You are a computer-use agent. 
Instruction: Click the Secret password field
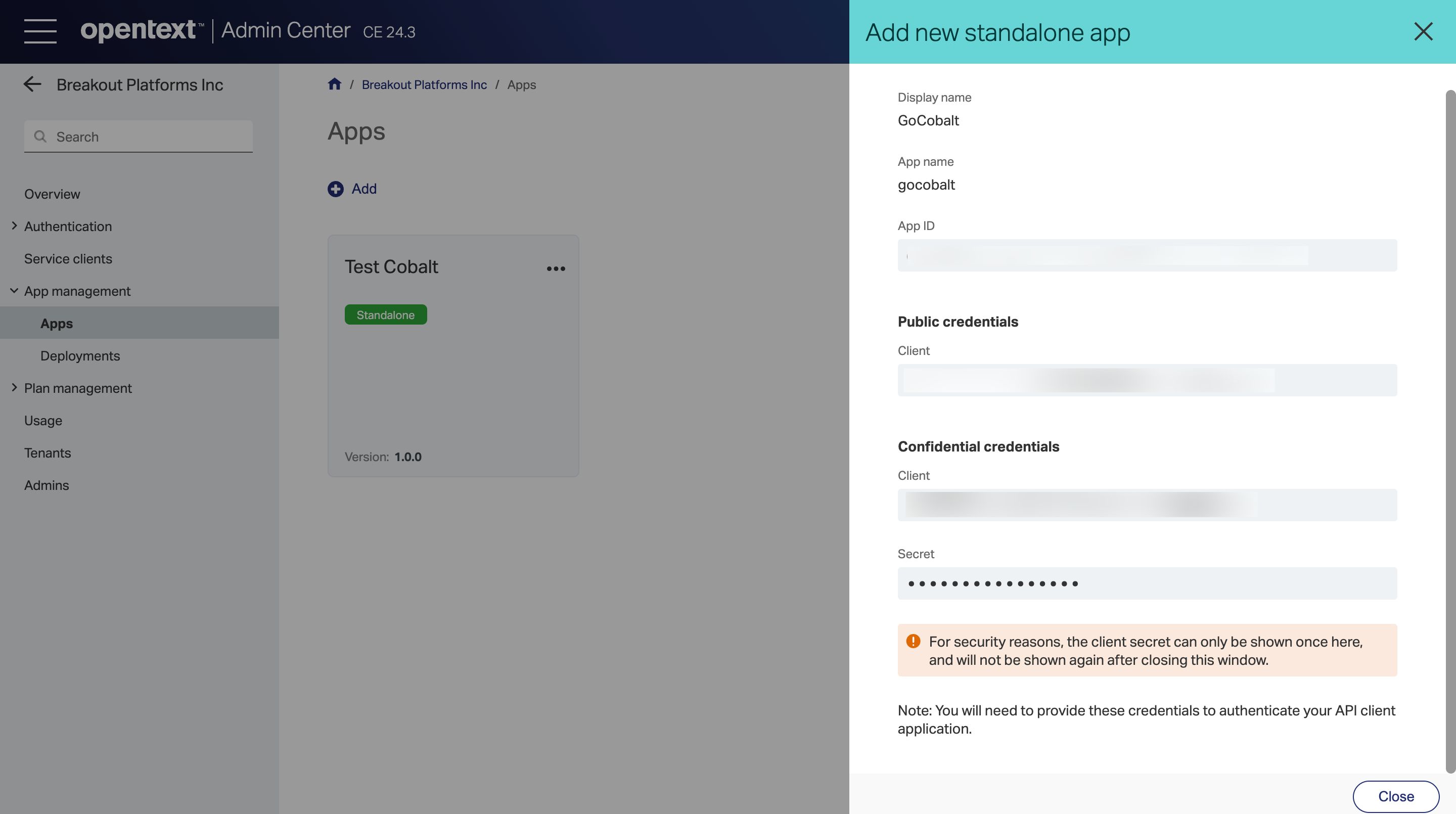coord(1147,583)
